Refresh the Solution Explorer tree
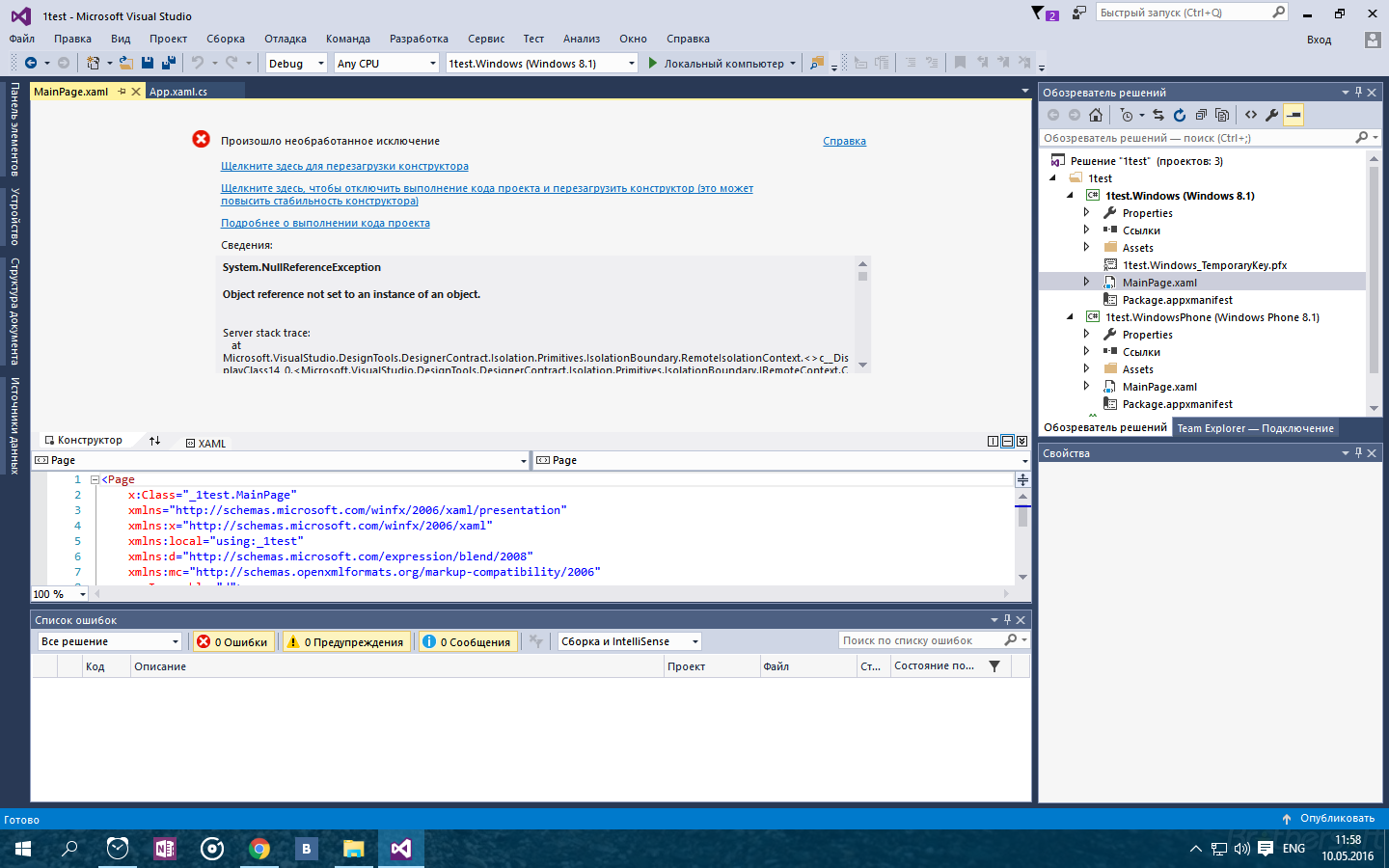 (1180, 115)
